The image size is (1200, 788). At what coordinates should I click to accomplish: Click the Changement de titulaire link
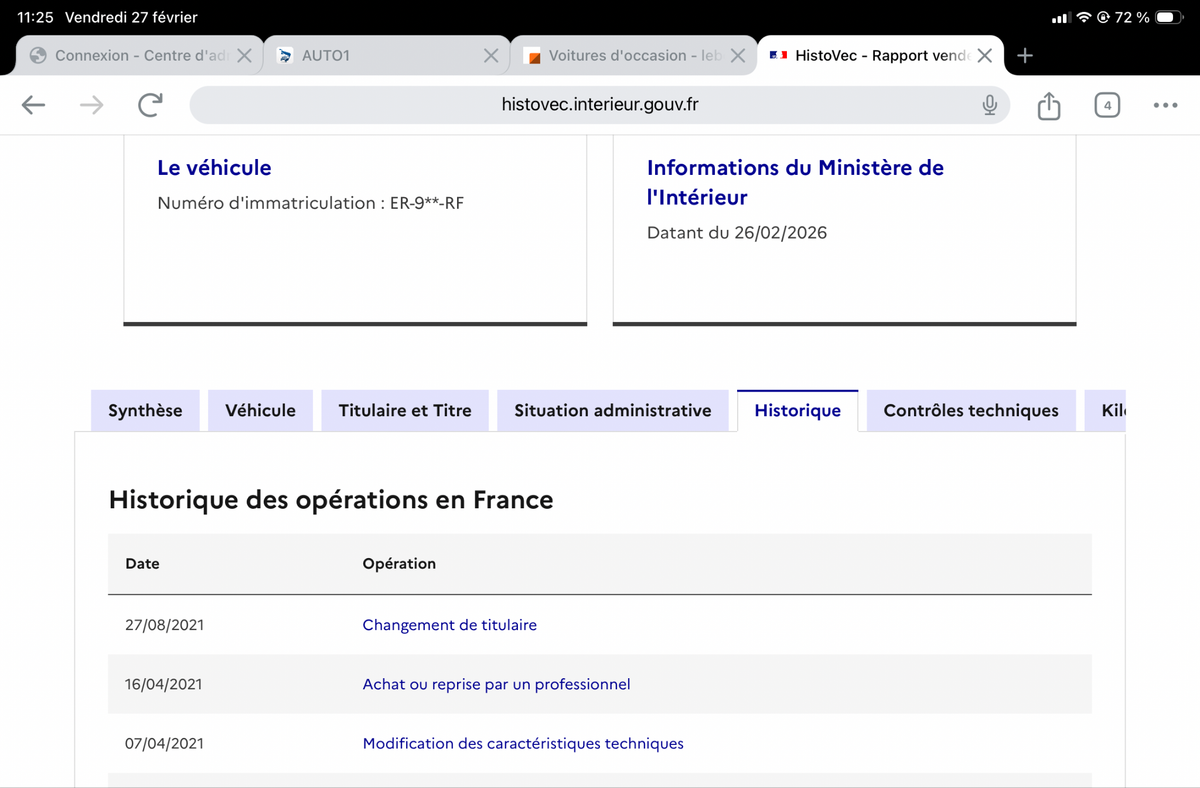coord(450,625)
